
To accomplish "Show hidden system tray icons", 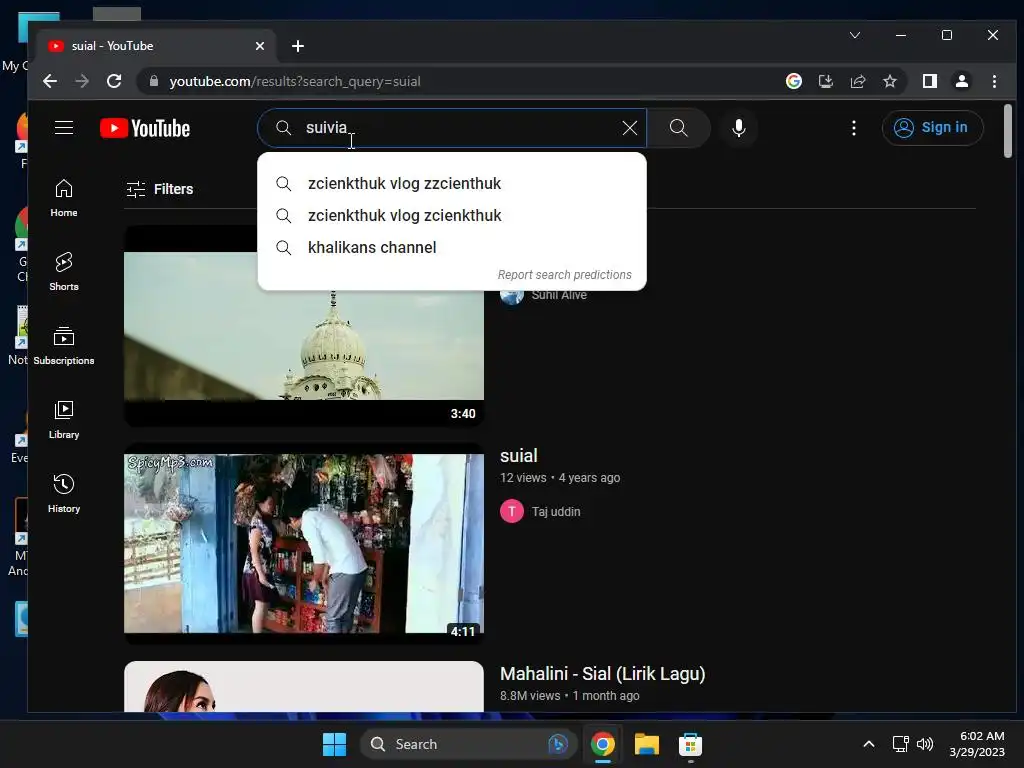I will 869,744.
